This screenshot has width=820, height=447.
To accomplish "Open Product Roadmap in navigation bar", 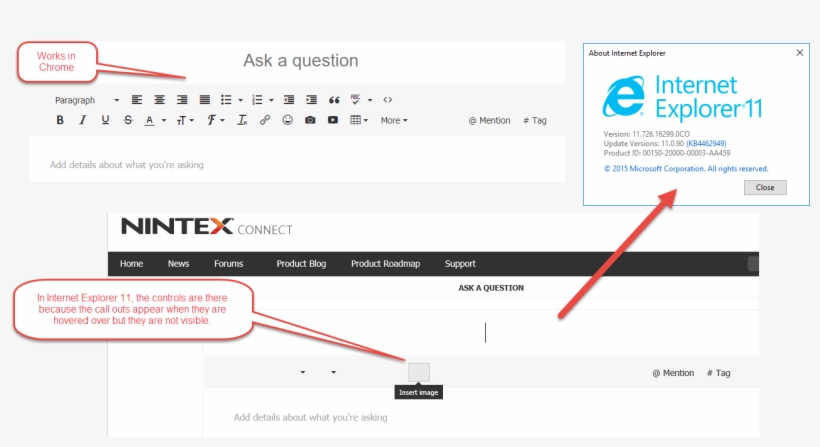I will tap(385, 263).
